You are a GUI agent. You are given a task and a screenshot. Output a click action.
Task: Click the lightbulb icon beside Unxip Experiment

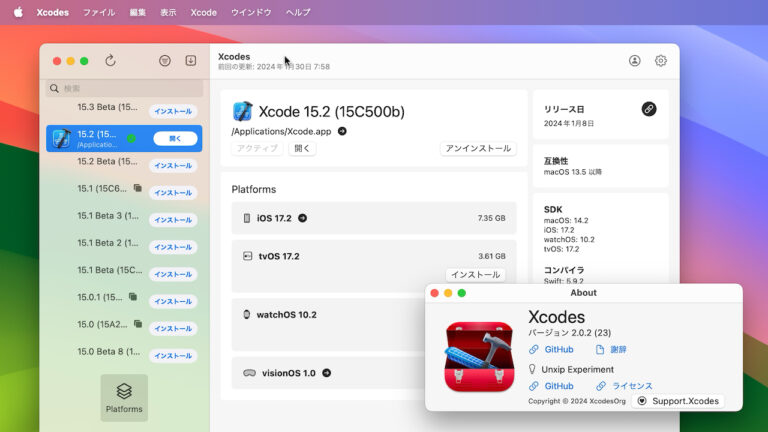[532, 369]
